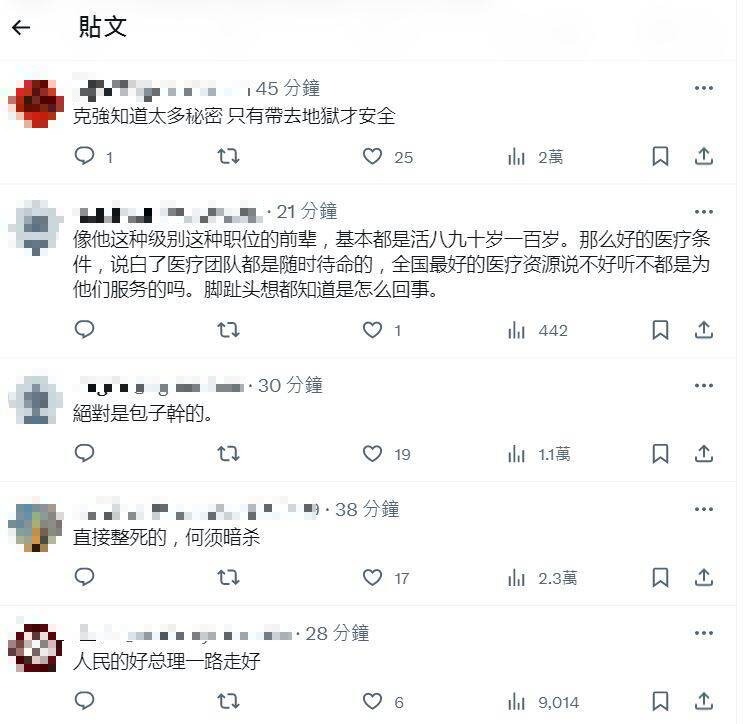743x724 pixels.
Task: Reply to the 45 分鐘 post
Action: pos(85,156)
